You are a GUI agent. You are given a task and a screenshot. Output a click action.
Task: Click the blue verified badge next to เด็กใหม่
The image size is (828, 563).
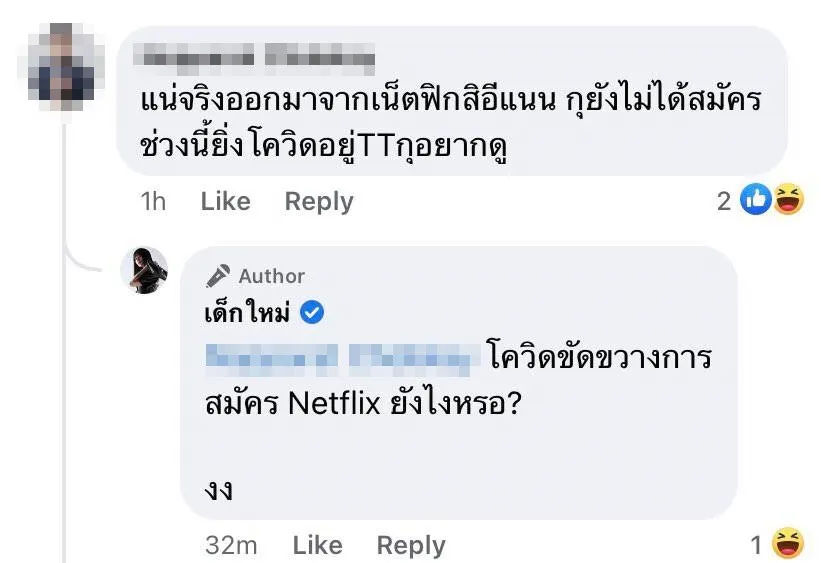point(312,313)
